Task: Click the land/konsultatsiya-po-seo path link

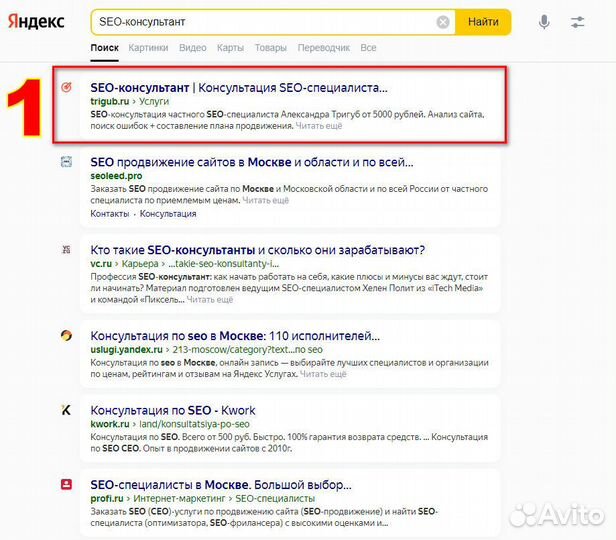Action: pyautogui.click(x=194, y=424)
